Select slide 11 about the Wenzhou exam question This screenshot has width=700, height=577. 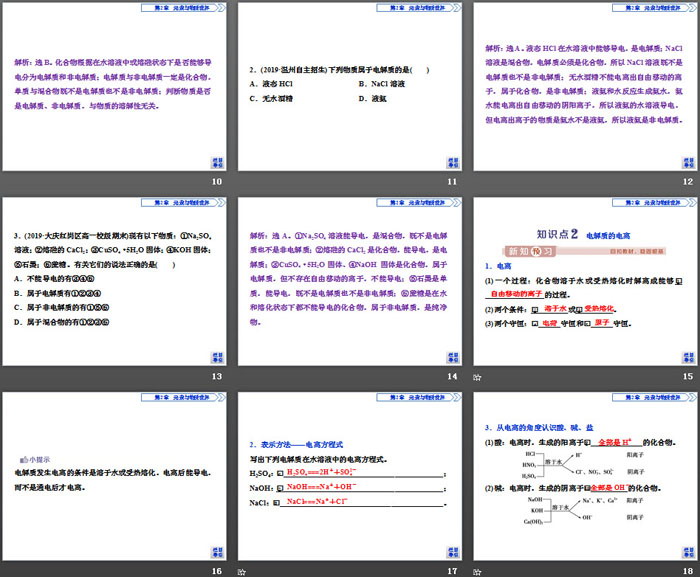pos(350,87)
